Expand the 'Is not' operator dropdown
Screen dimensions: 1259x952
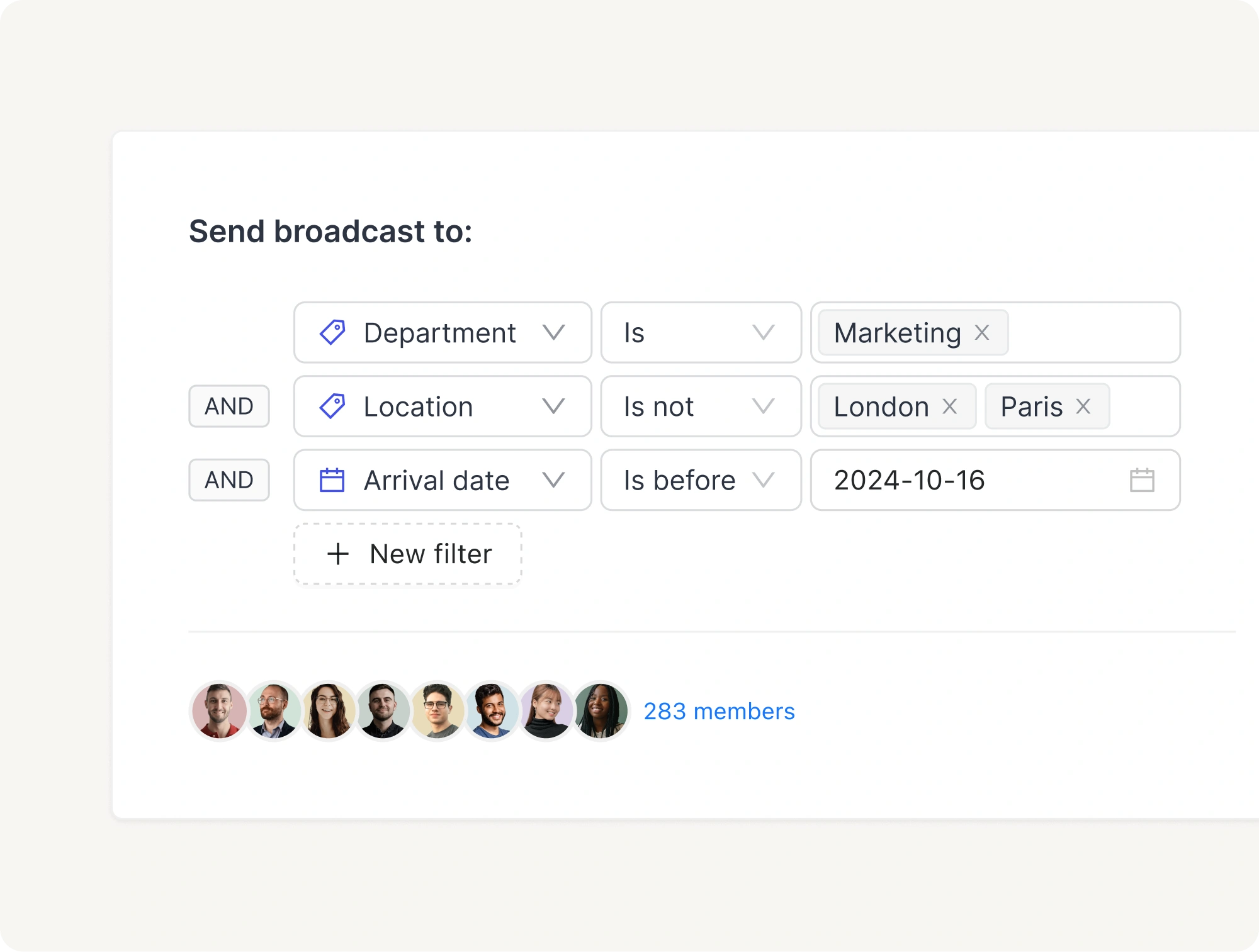pyautogui.click(x=764, y=406)
